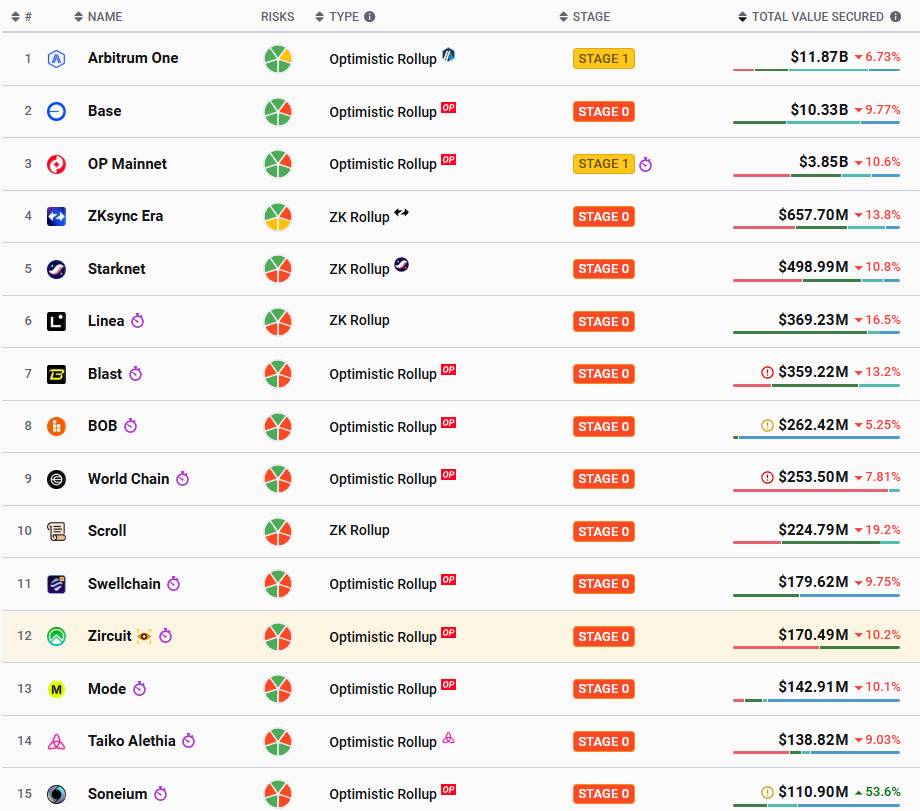The image size is (920, 811).
Task: Click the eye icon next to Zircuit
Action: tap(144, 636)
